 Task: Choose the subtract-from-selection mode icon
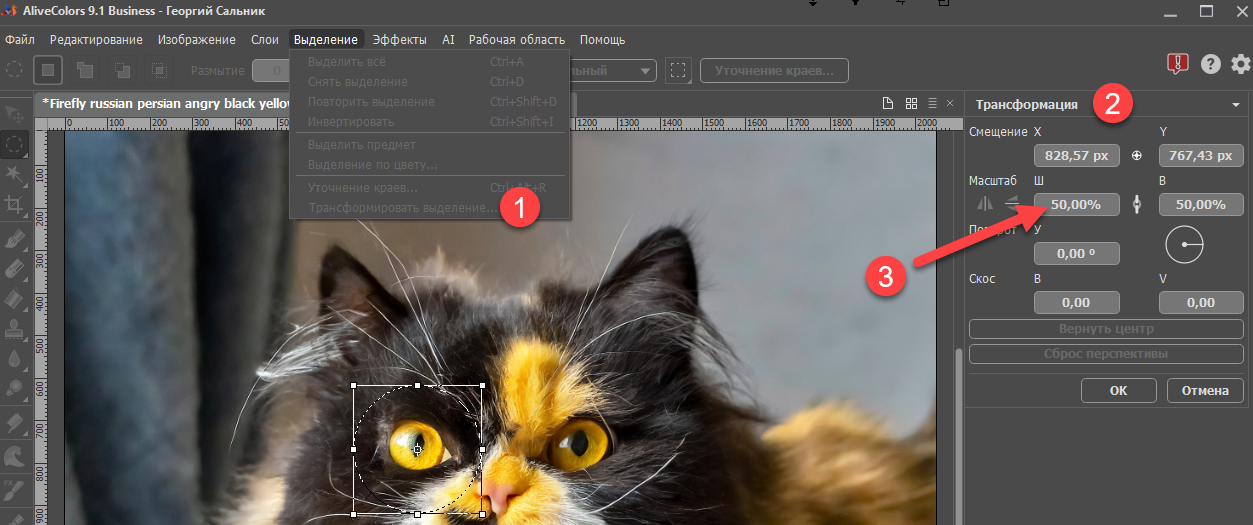click(x=122, y=70)
